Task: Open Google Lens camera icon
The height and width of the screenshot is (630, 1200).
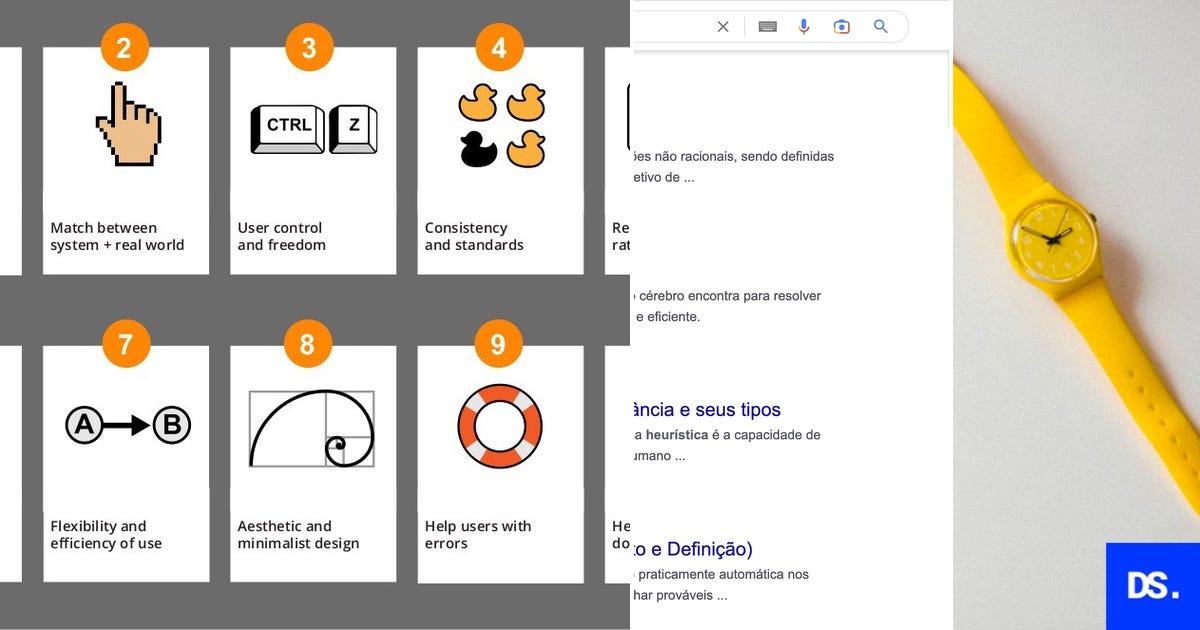Action: coord(842,27)
